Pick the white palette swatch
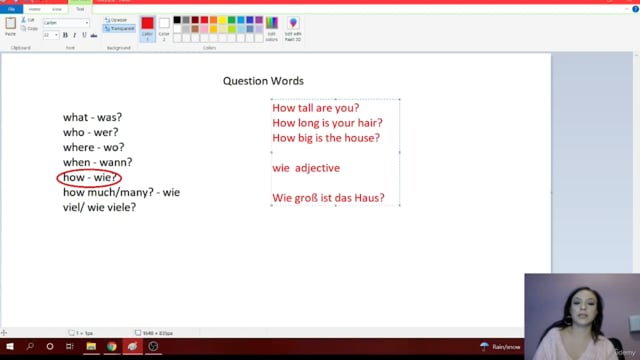Screen dimensions: 640x360 177,29
